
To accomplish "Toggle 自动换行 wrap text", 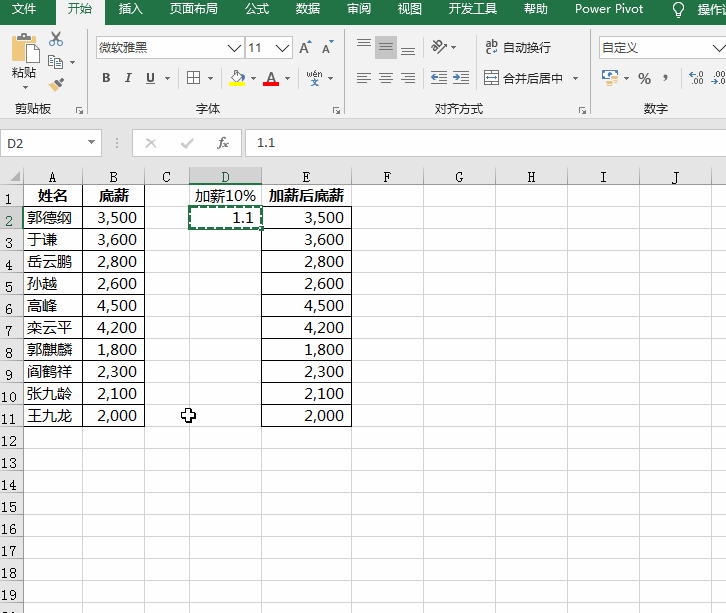I will (x=518, y=47).
